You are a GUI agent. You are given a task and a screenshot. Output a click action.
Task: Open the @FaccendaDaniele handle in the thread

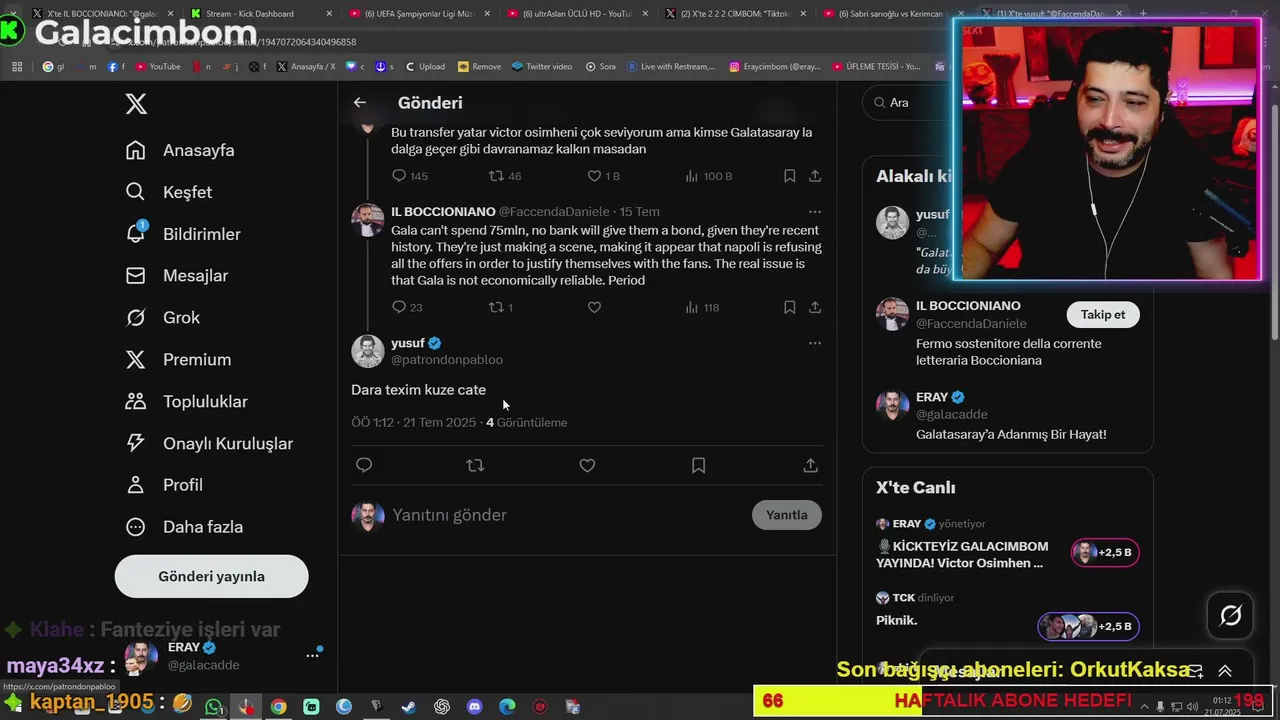[554, 212]
